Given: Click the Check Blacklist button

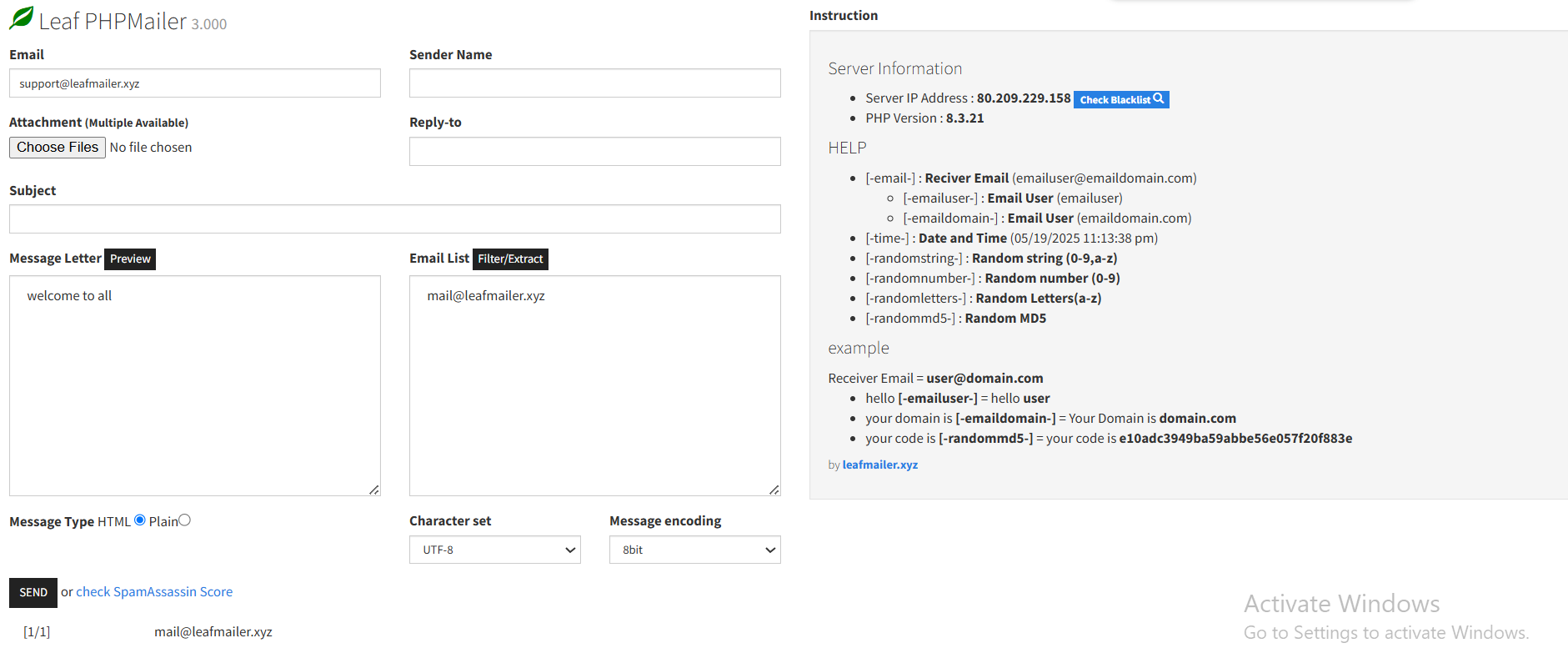Looking at the screenshot, I should (1121, 99).
